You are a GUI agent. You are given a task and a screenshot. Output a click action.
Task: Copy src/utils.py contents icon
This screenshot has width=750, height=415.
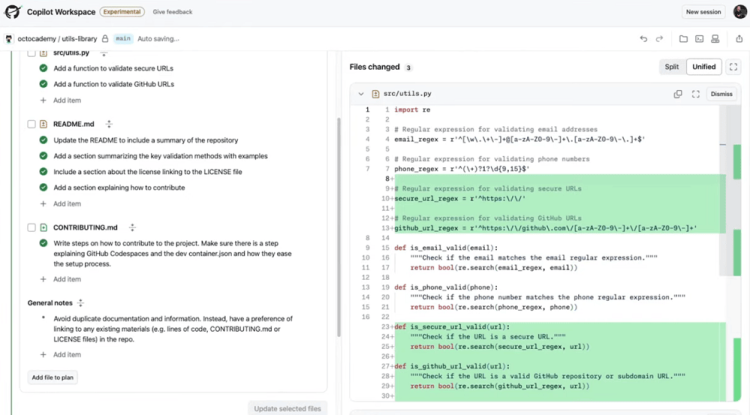click(x=678, y=94)
